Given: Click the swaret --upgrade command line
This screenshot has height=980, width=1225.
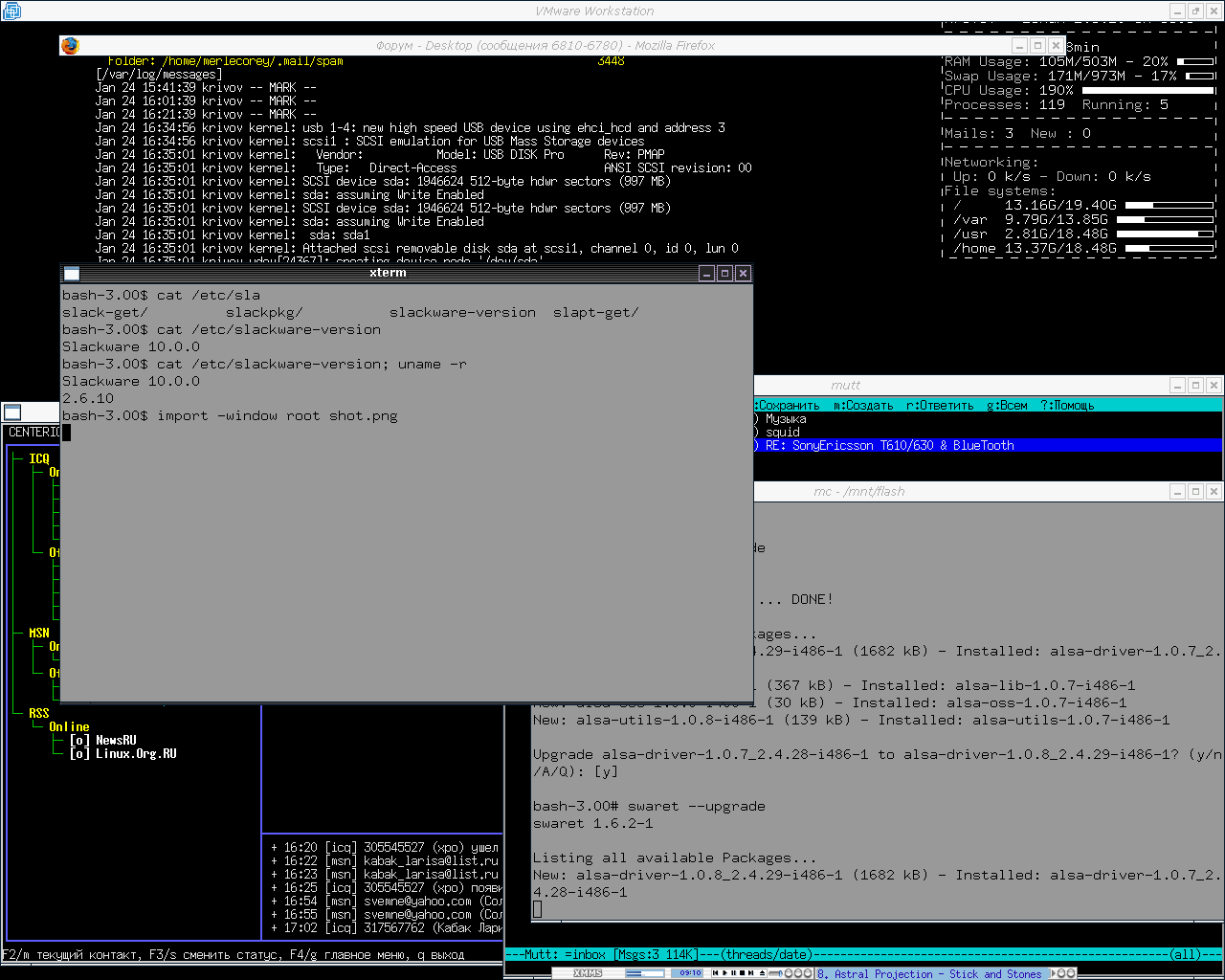Looking at the screenshot, I should pos(649,806).
